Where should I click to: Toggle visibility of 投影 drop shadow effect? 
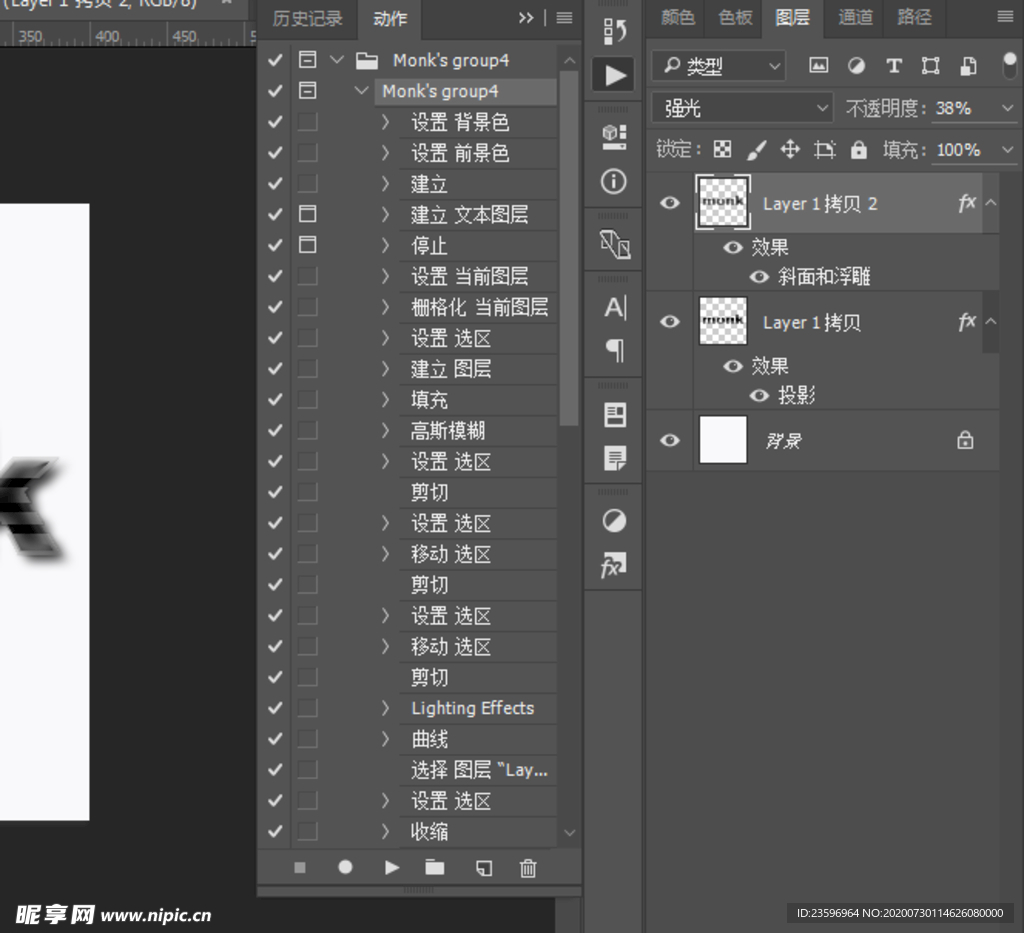759,395
